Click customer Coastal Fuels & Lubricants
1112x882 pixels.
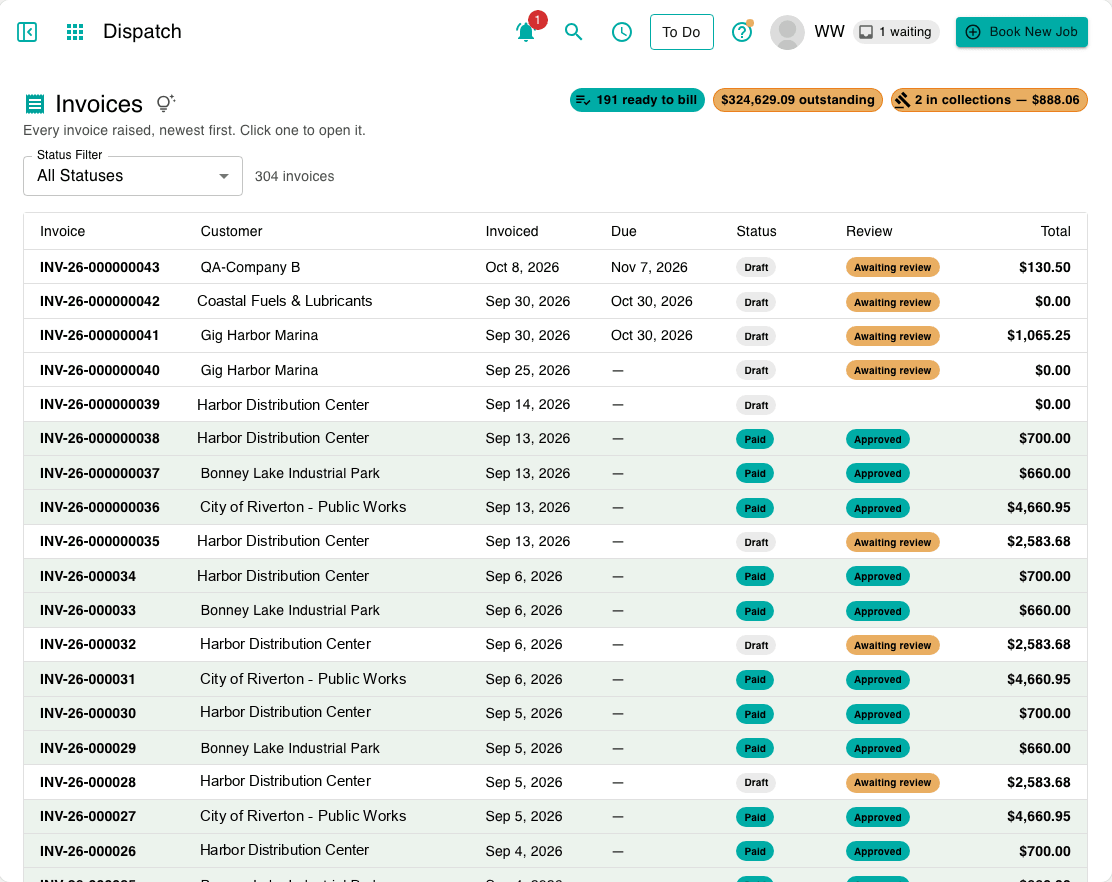(284, 301)
